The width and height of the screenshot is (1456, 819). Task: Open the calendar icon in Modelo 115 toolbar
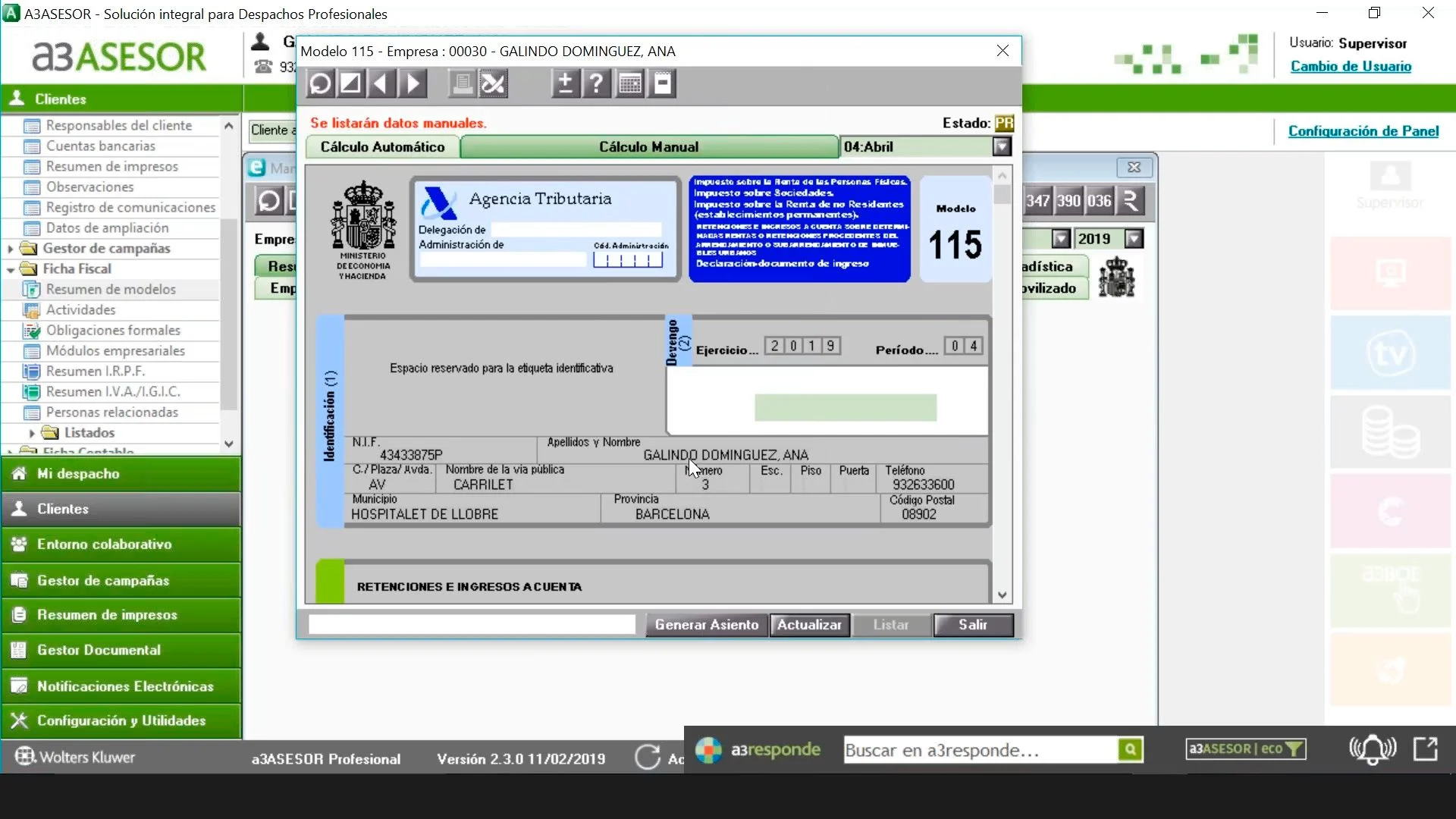pyautogui.click(x=630, y=83)
